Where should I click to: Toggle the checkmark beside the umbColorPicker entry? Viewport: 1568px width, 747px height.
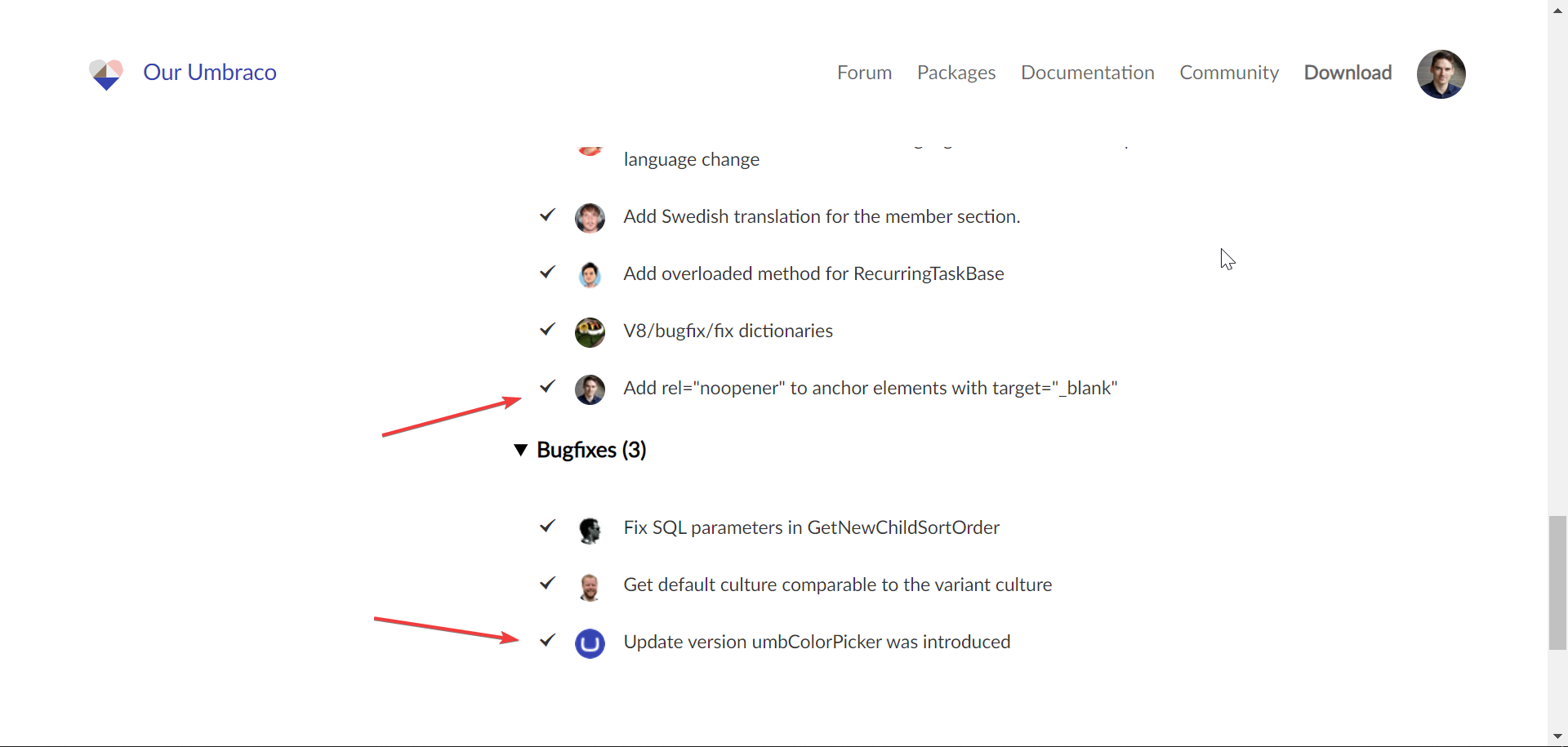pos(546,641)
